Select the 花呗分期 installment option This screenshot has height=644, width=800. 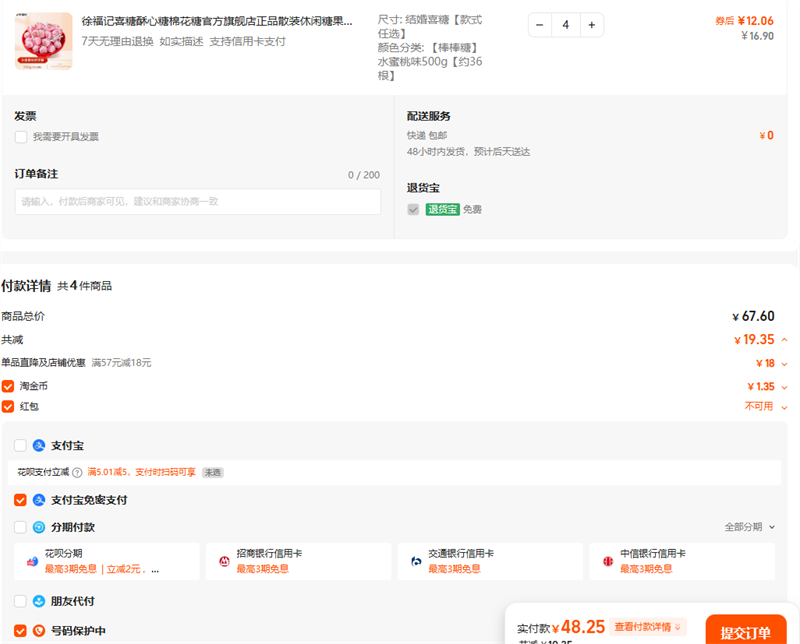[106, 561]
